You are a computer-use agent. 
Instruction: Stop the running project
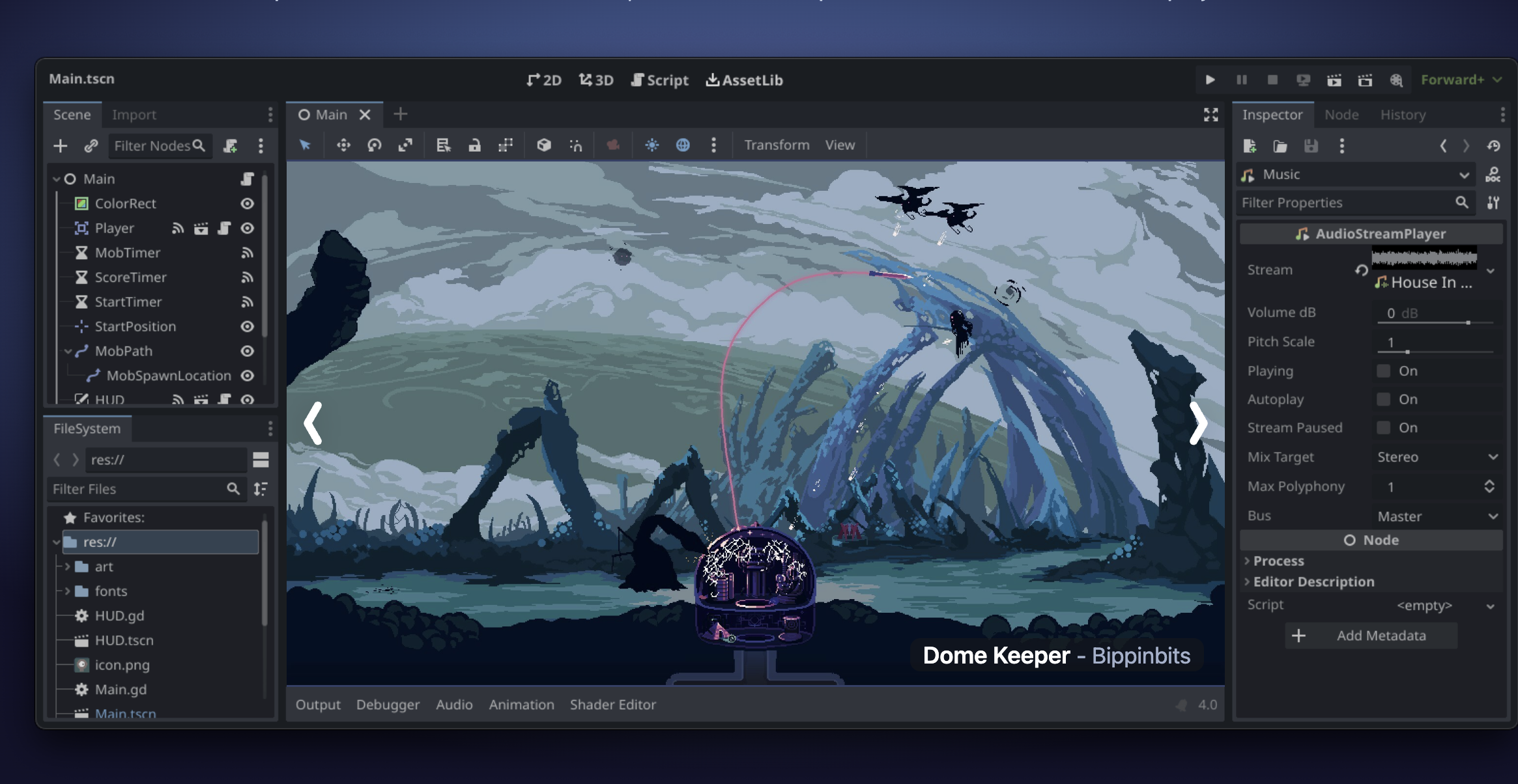(1272, 79)
